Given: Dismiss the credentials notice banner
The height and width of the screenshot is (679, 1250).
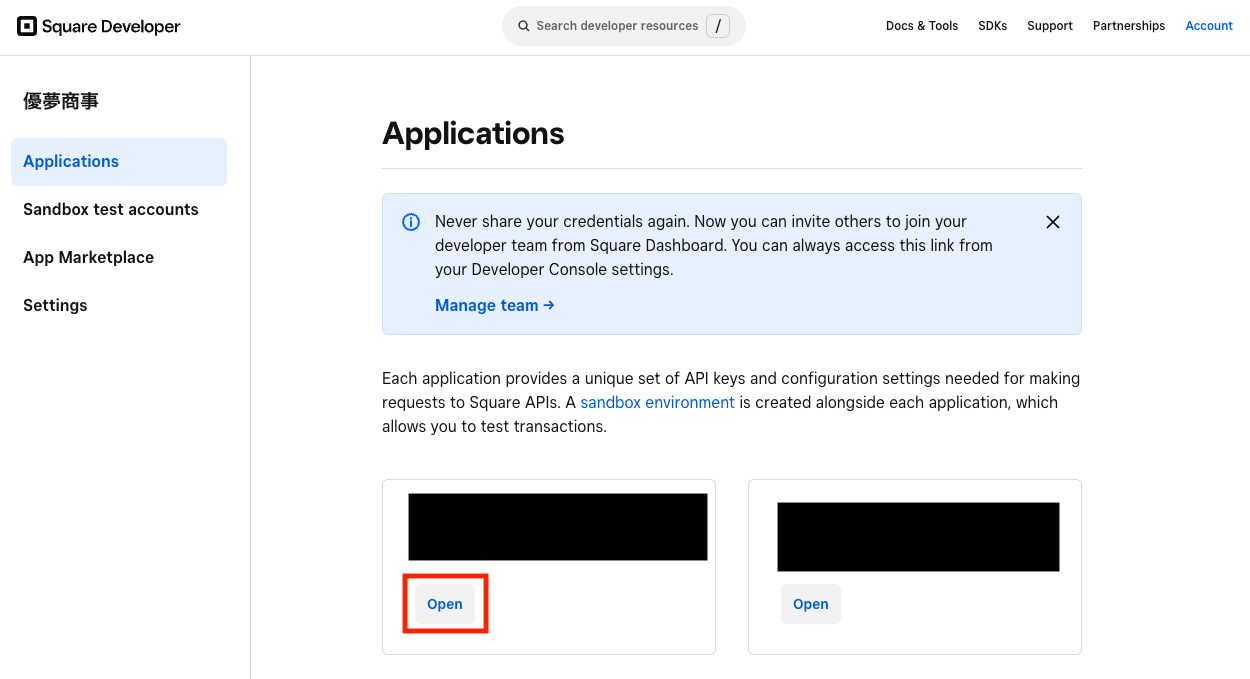Looking at the screenshot, I should (x=1053, y=222).
